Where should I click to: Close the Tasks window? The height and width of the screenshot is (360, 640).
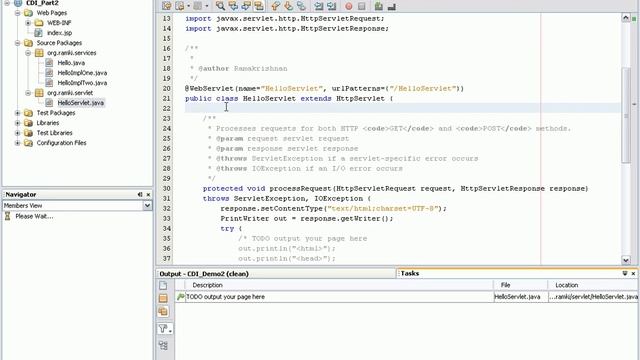[x=633, y=273]
